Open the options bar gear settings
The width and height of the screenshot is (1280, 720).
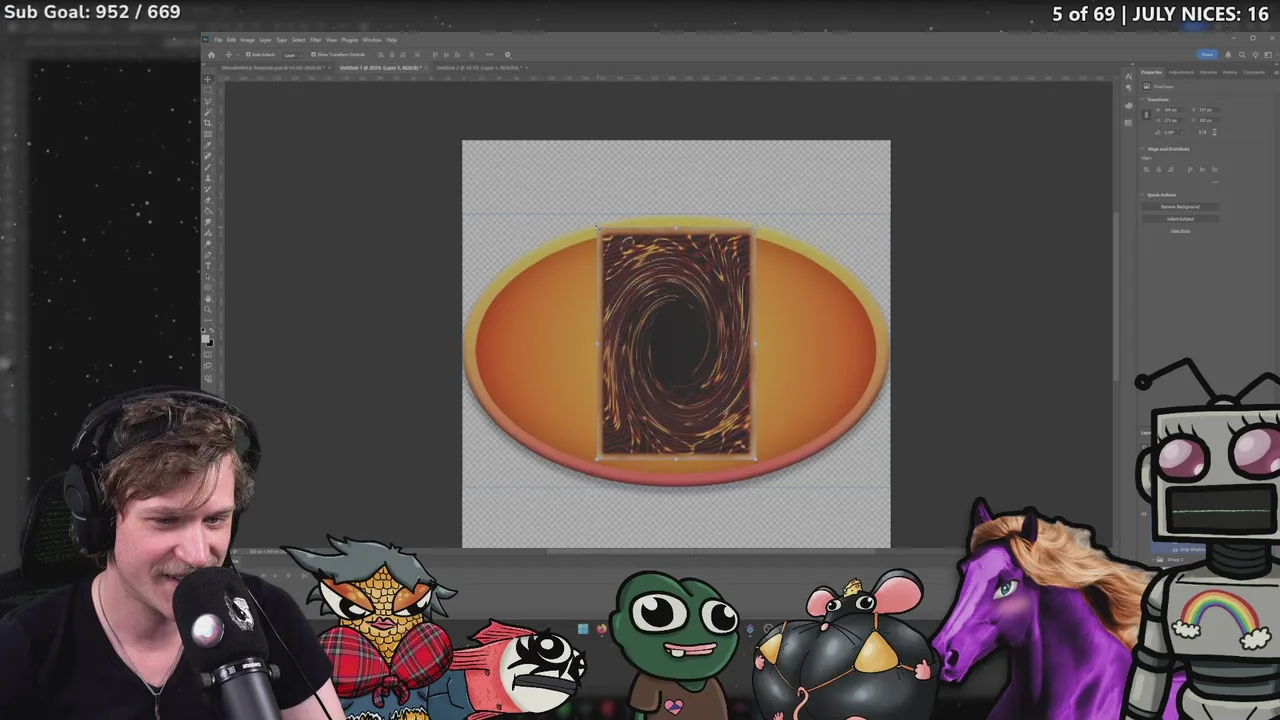tap(507, 54)
